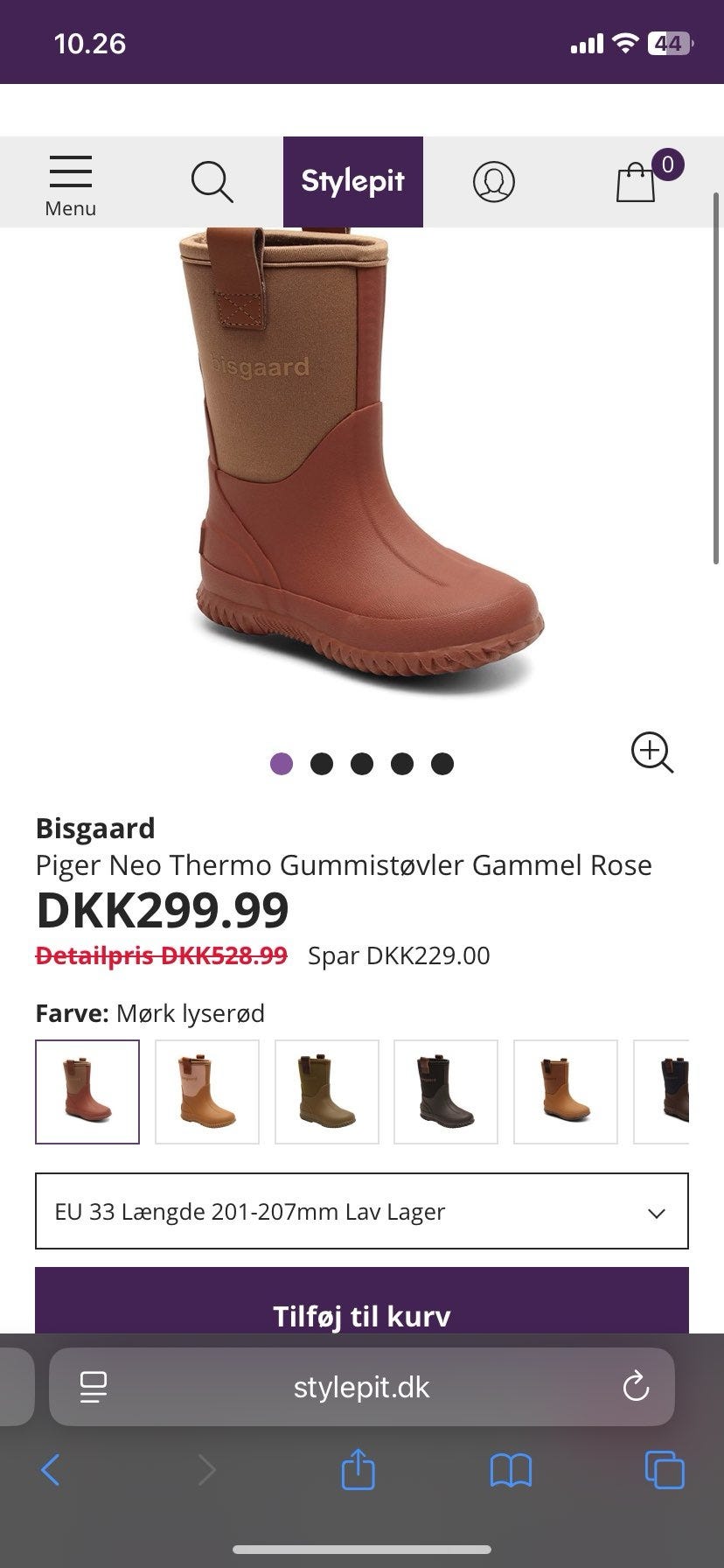Select the third image carousel dot
Image resolution: width=724 pixels, height=1568 pixels.
tap(362, 764)
